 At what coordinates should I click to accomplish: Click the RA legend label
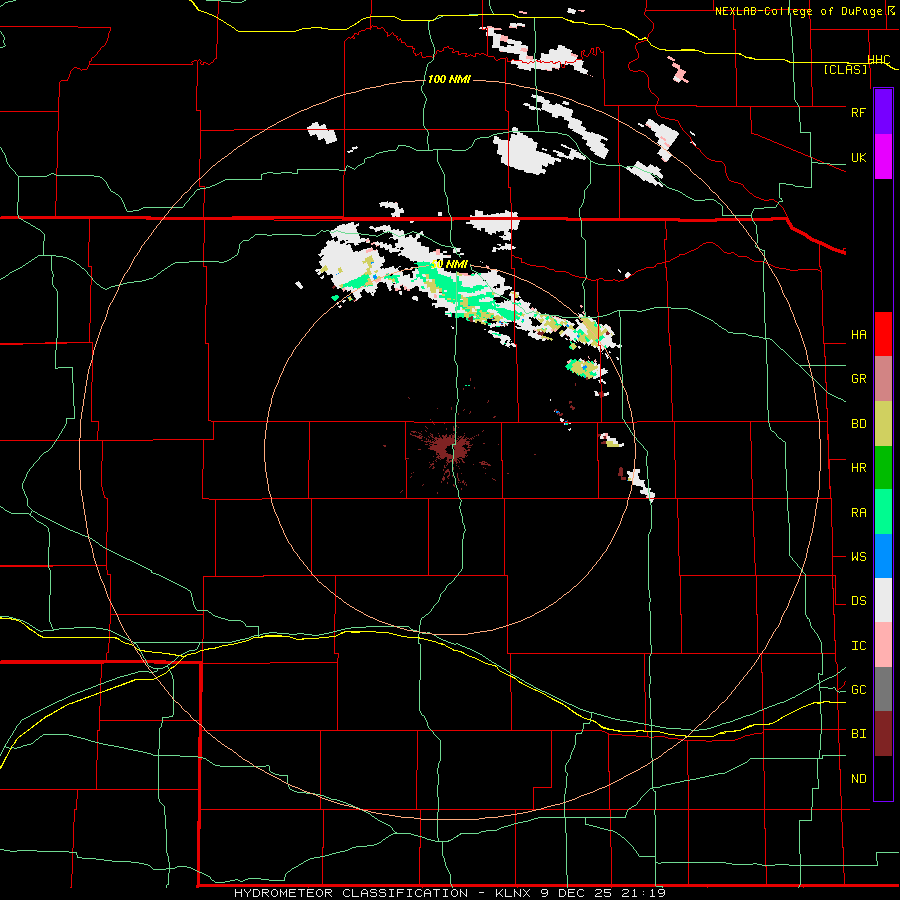coord(858,513)
